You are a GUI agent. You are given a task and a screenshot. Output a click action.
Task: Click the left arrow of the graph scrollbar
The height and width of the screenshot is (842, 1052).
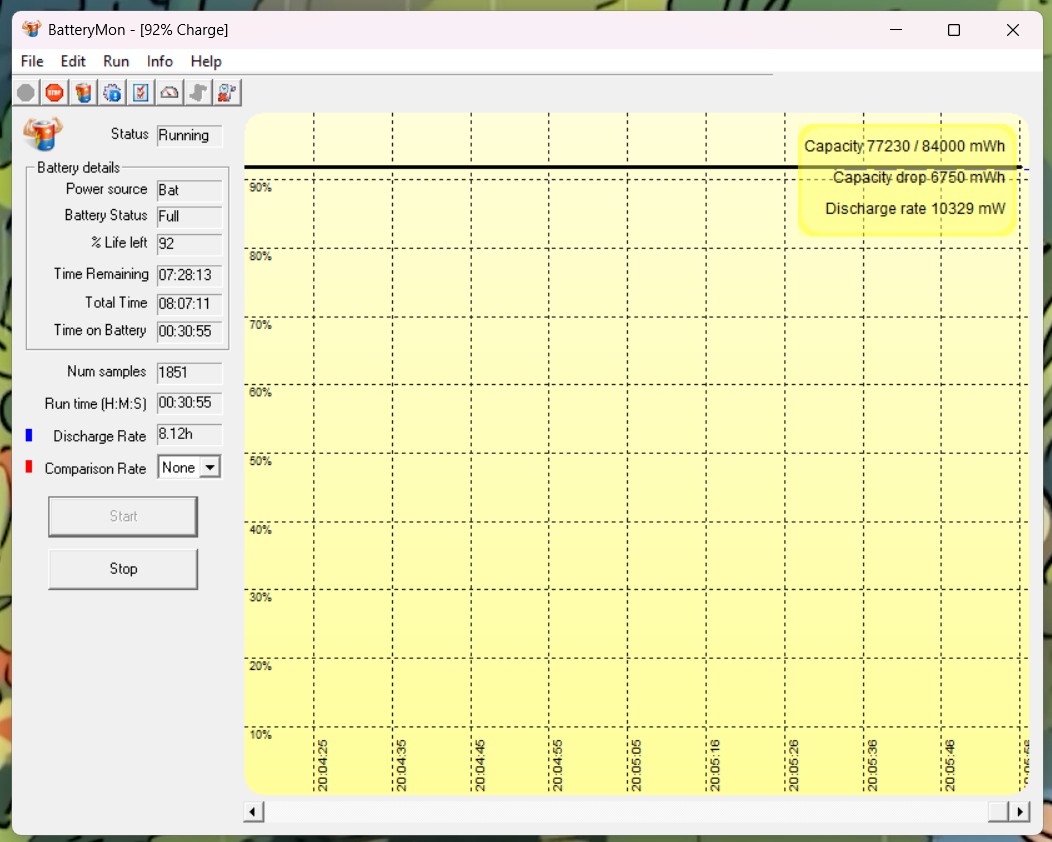(254, 812)
